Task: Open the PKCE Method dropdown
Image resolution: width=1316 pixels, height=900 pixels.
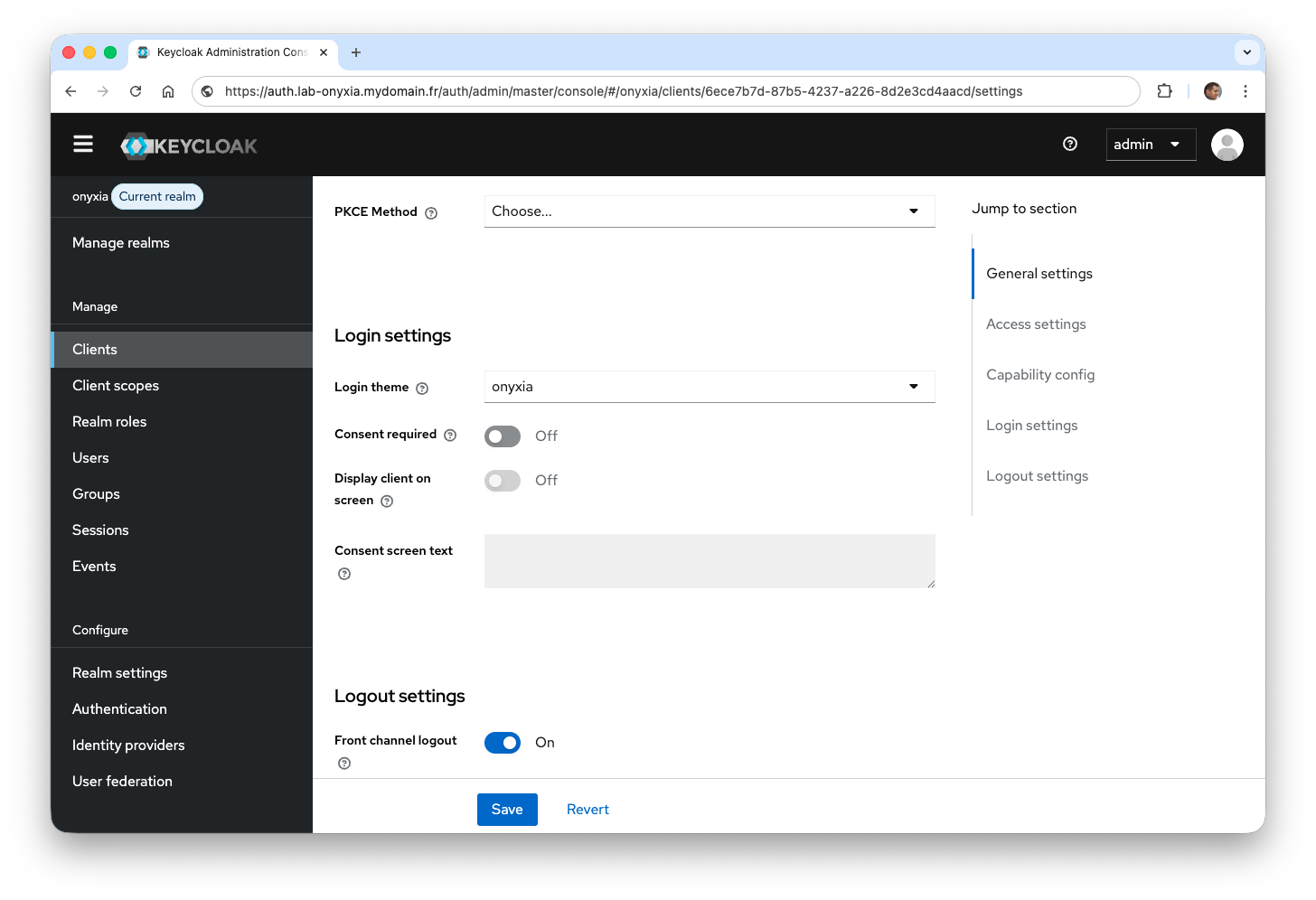Action: 710,211
